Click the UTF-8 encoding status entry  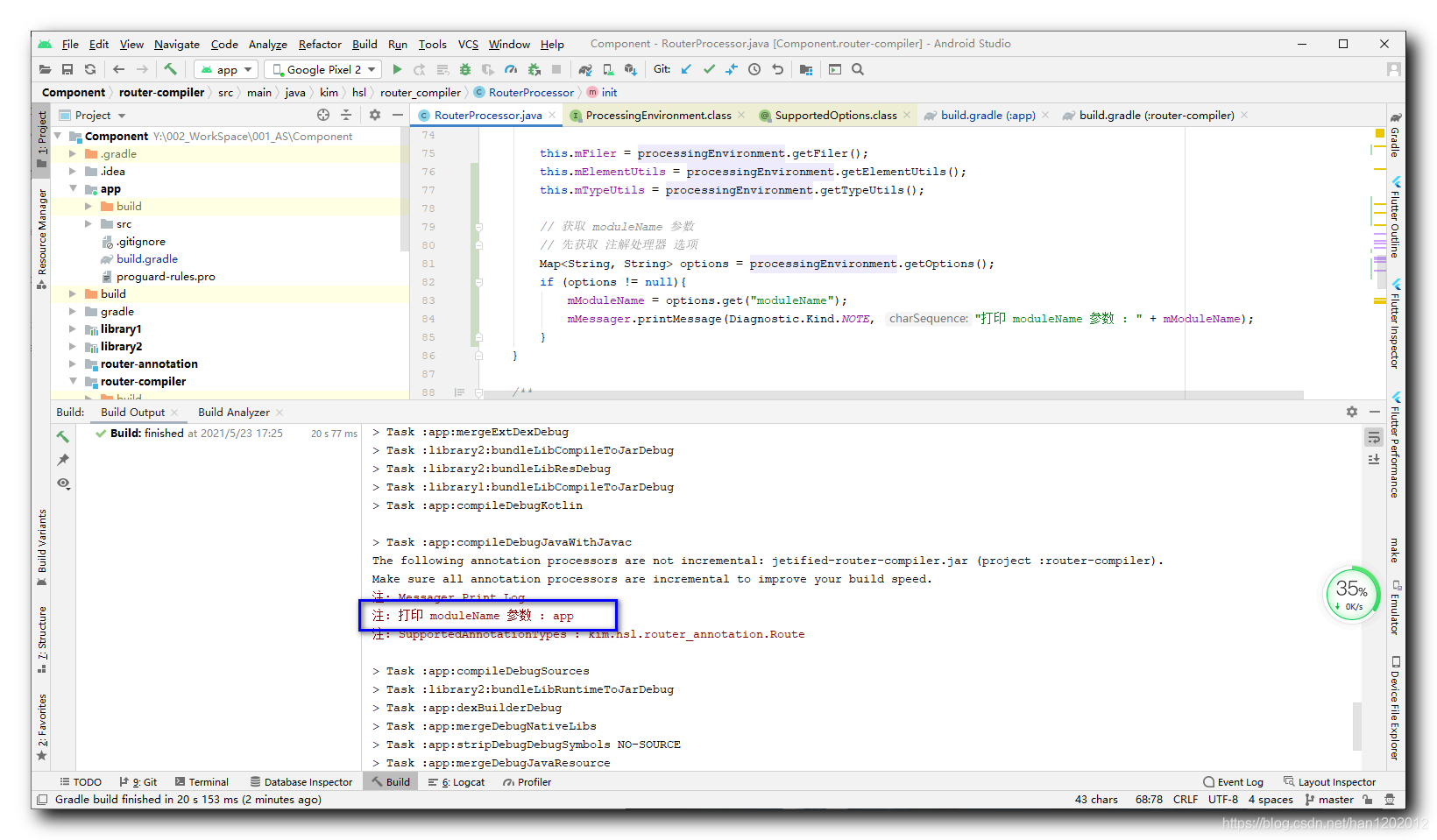(x=1223, y=799)
